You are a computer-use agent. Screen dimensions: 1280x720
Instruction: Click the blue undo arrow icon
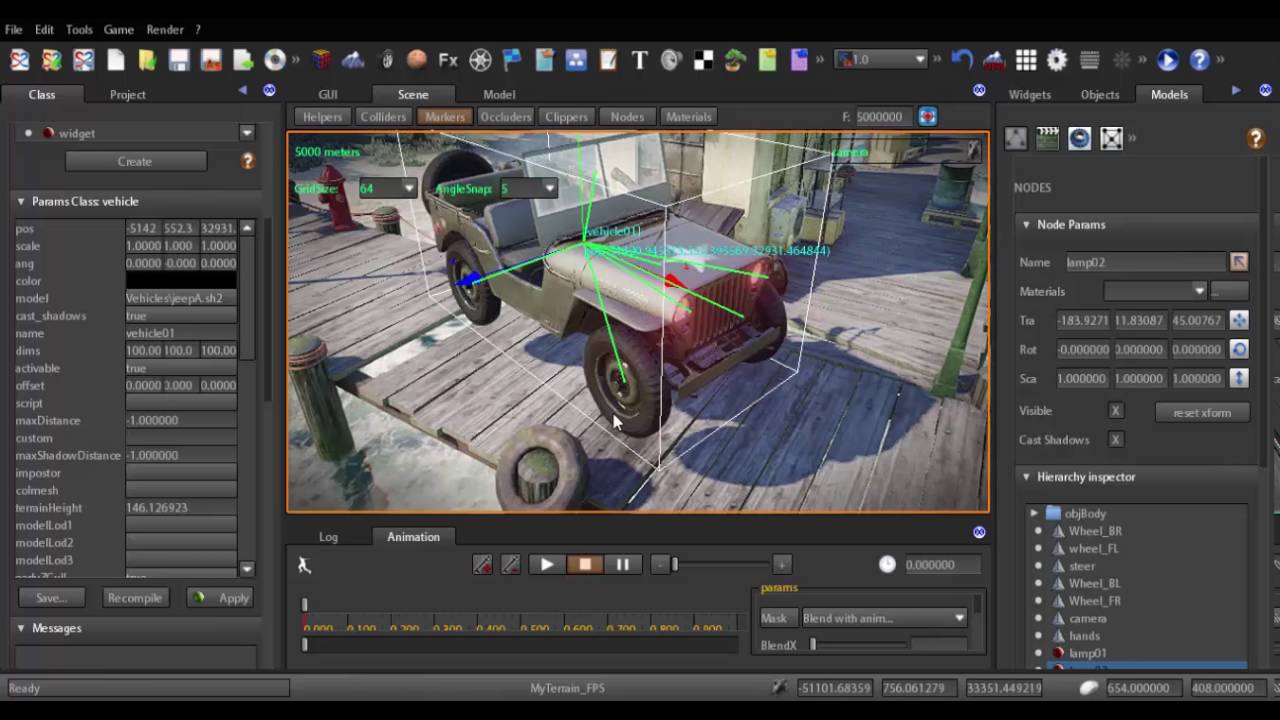pos(962,60)
